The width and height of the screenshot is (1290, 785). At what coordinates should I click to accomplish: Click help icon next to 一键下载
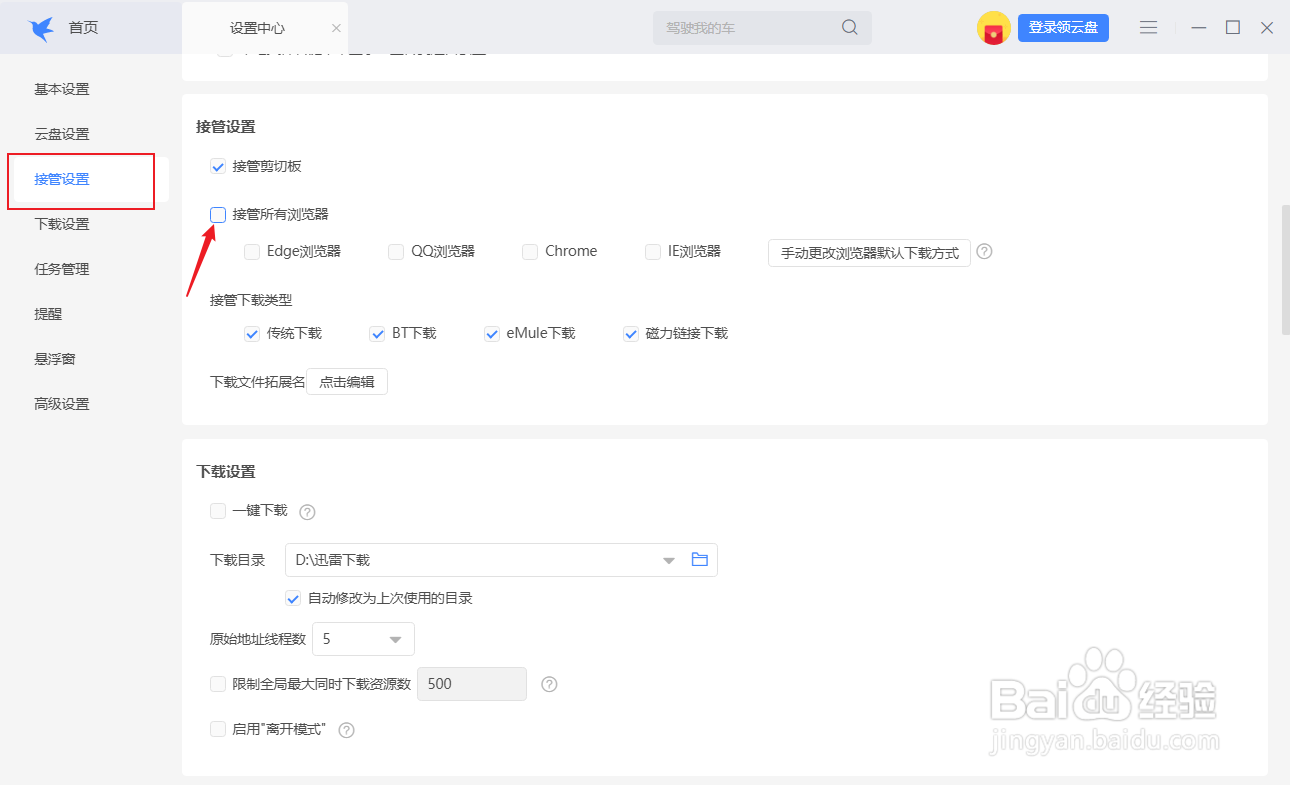pos(307,511)
